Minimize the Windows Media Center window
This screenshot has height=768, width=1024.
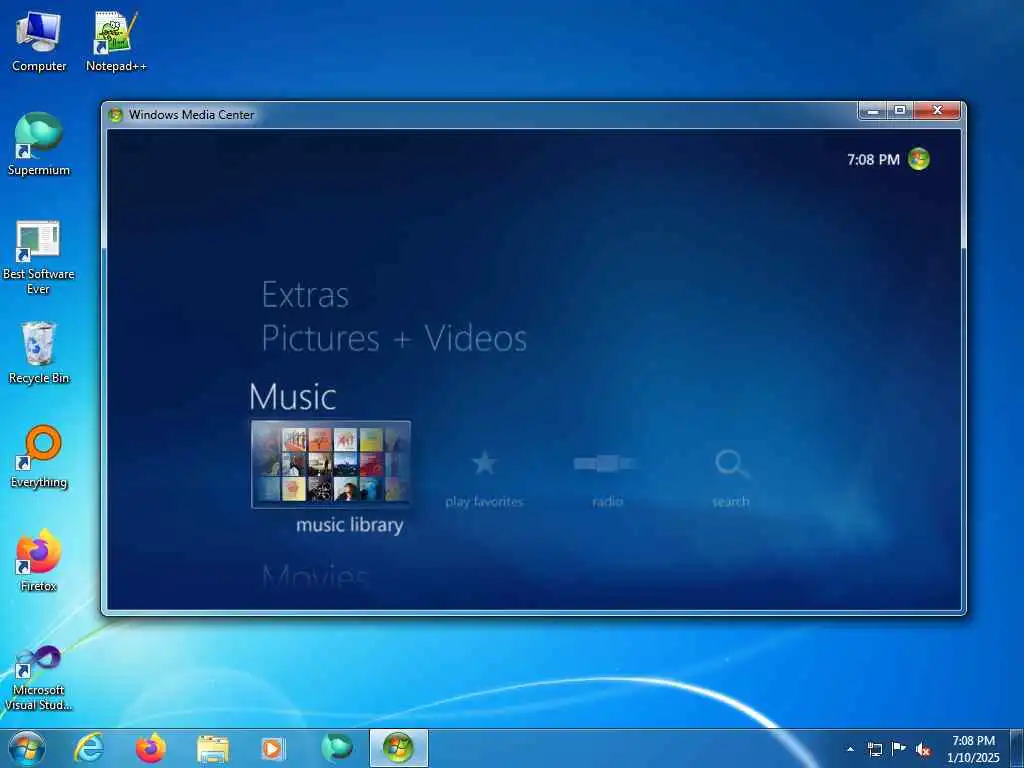pos(872,112)
